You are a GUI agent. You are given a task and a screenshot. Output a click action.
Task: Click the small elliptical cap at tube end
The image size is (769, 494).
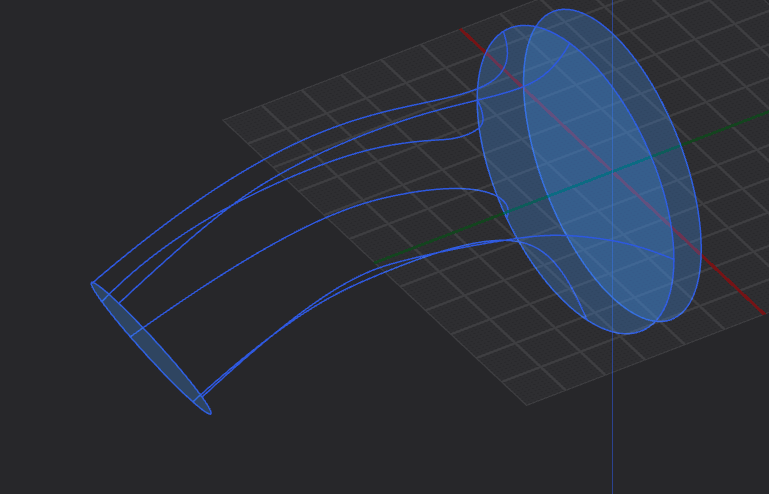150,347
